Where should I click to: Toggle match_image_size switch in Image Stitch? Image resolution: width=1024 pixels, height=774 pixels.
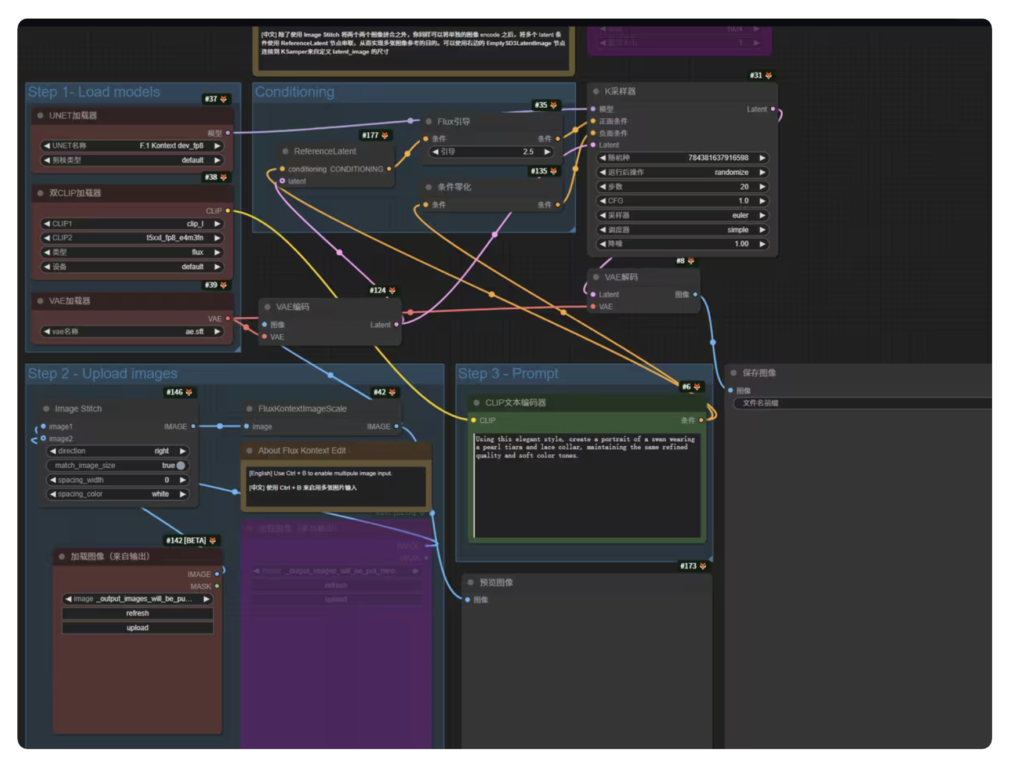point(180,466)
